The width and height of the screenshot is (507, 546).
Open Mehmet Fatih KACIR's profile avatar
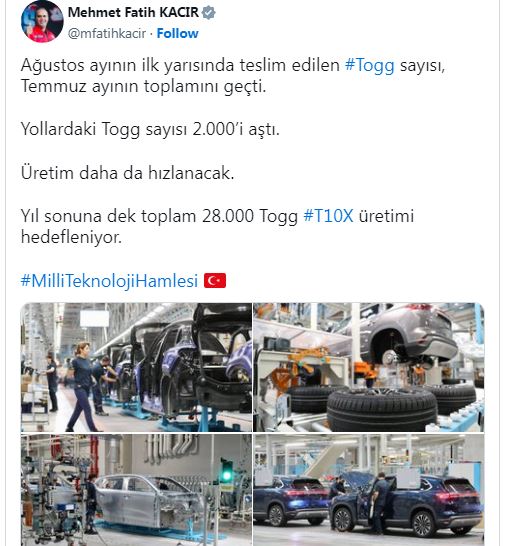(42, 22)
